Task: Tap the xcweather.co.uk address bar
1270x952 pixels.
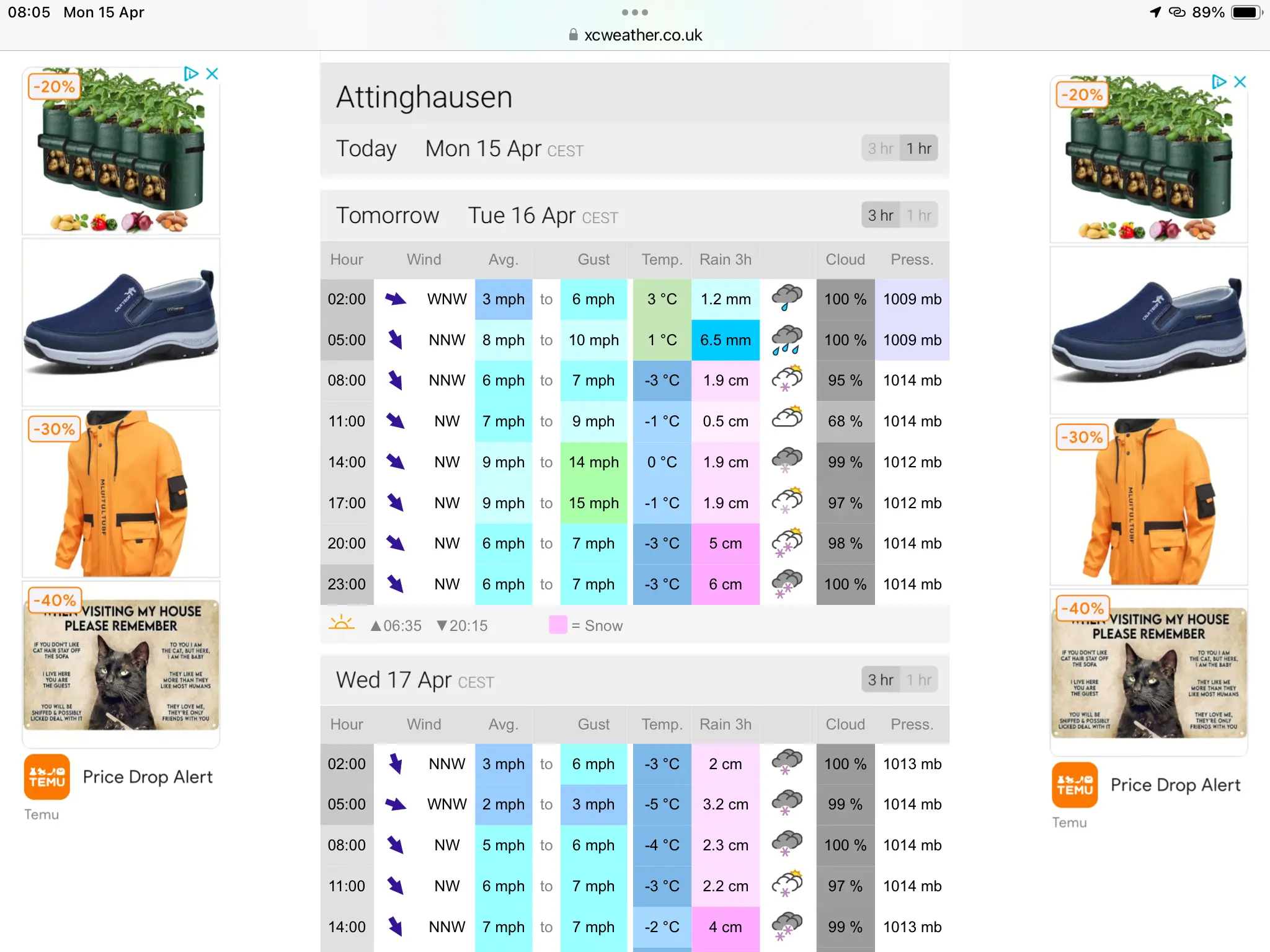Action: click(635, 35)
